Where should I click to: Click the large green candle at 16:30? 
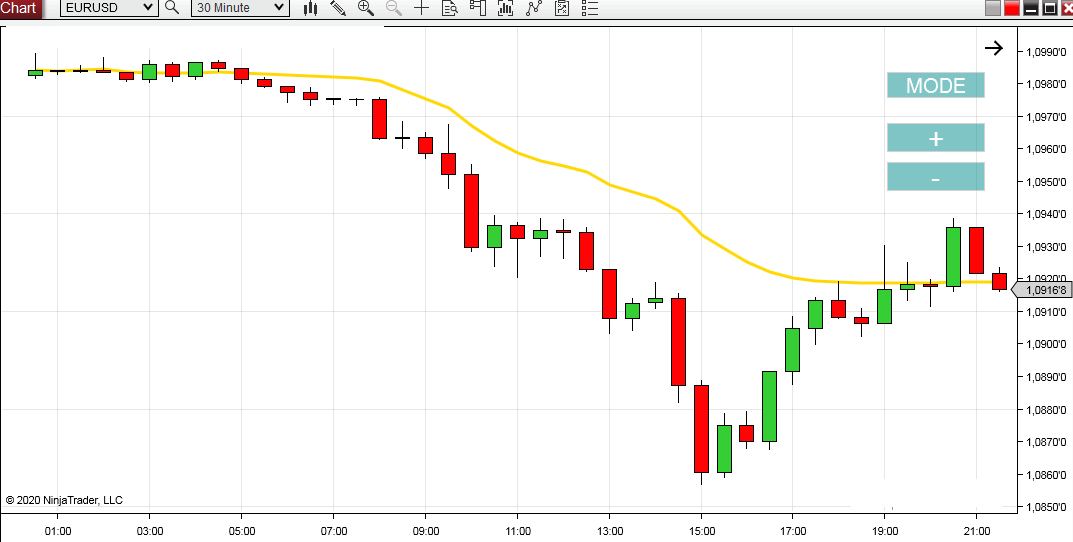pyautogui.click(x=769, y=406)
